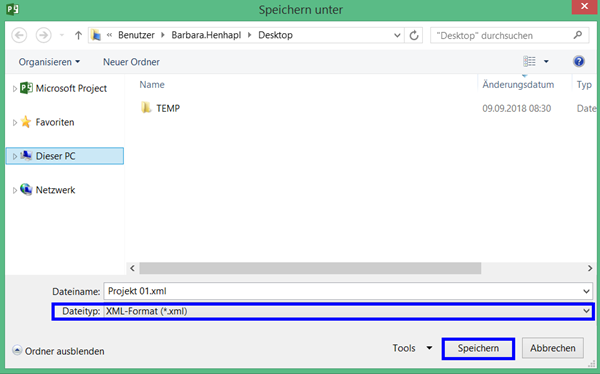Image resolution: width=600 pixels, height=374 pixels.
Task: Select Favoriten in navigation pane
Action: 55,122
